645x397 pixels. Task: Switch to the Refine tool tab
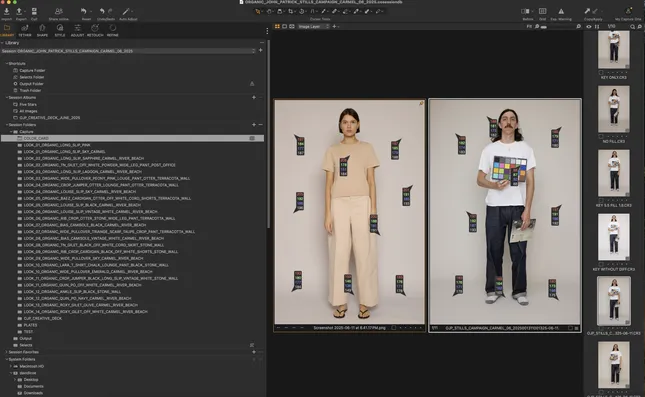pyautogui.click(x=113, y=30)
